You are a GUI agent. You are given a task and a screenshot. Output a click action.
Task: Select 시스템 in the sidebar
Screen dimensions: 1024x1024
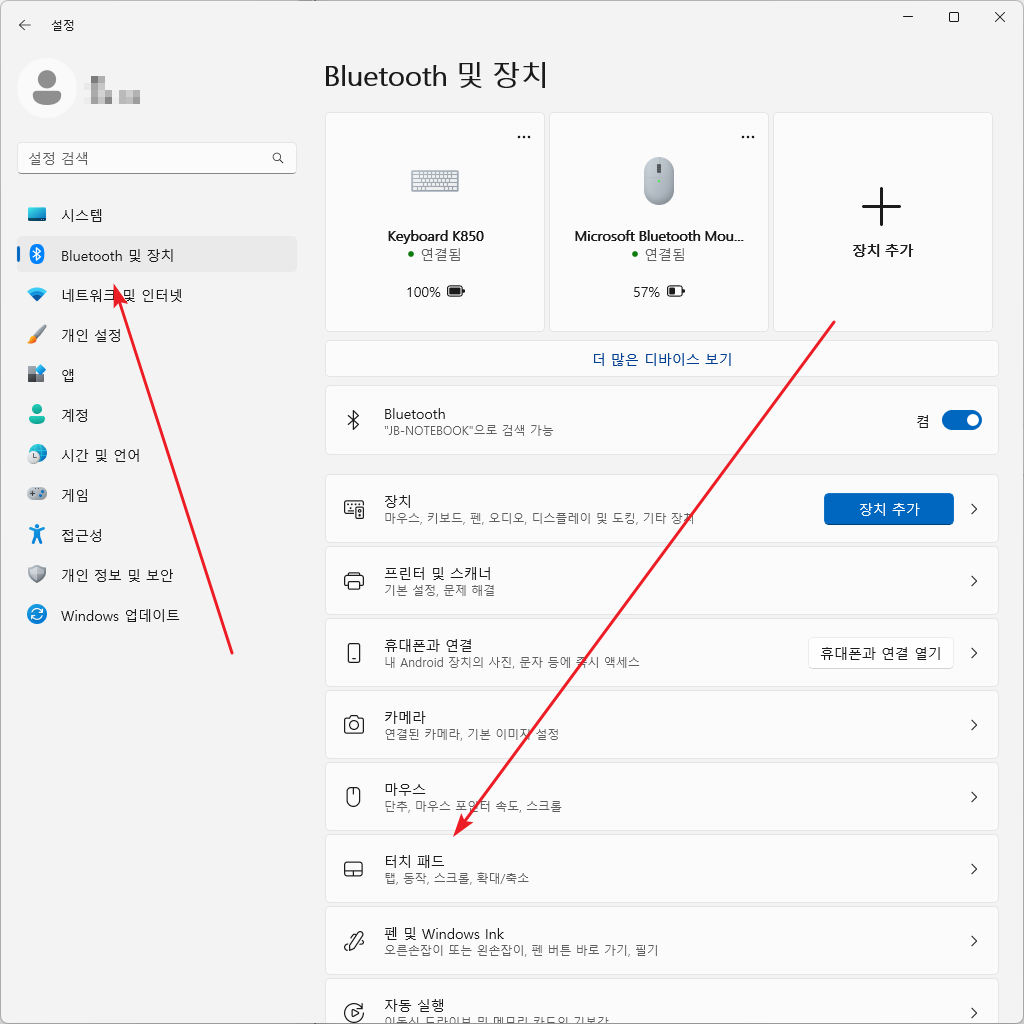[x=157, y=214]
